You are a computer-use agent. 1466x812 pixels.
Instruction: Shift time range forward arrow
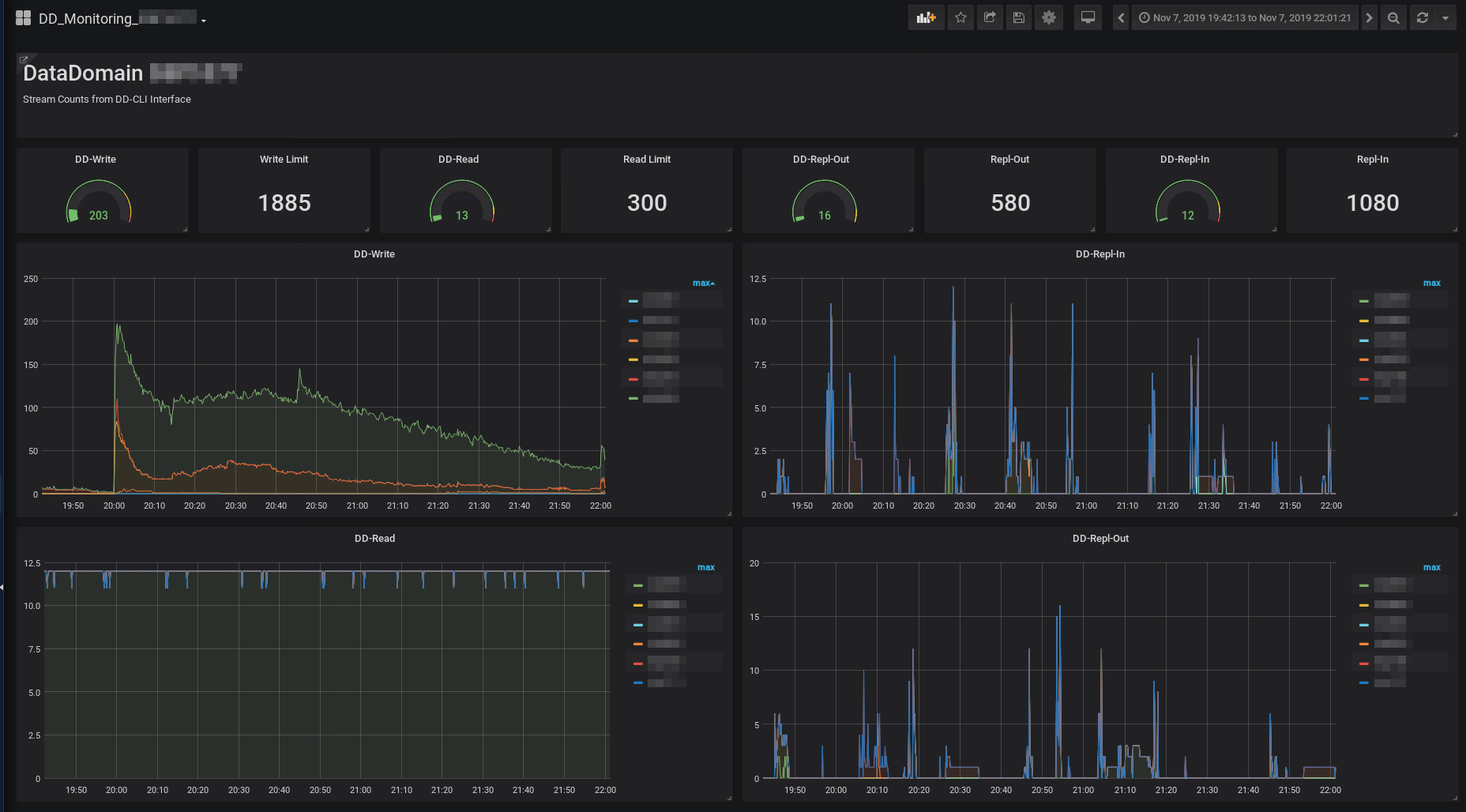(1370, 17)
